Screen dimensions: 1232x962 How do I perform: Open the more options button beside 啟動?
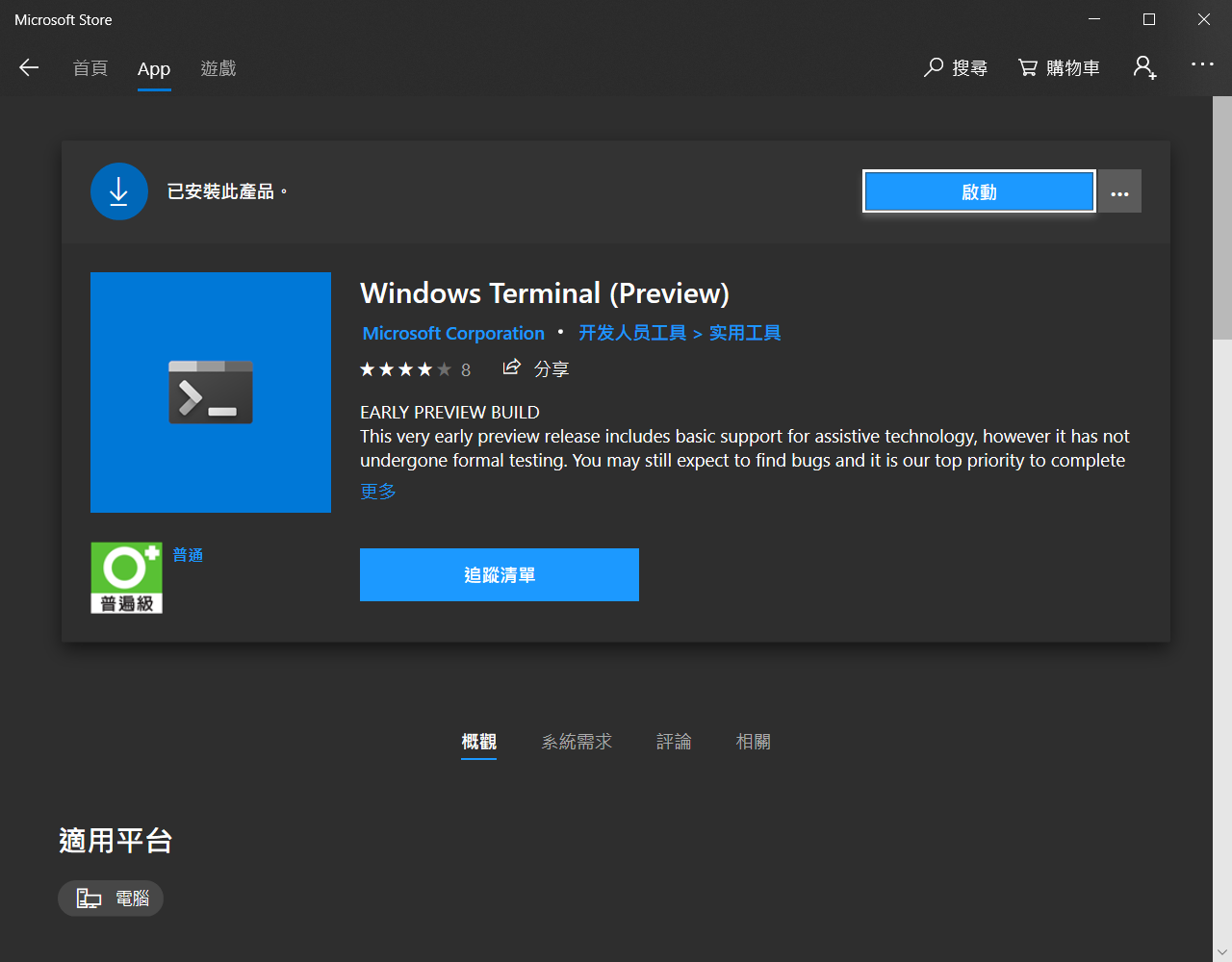pyautogui.click(x=1120, y=191)
